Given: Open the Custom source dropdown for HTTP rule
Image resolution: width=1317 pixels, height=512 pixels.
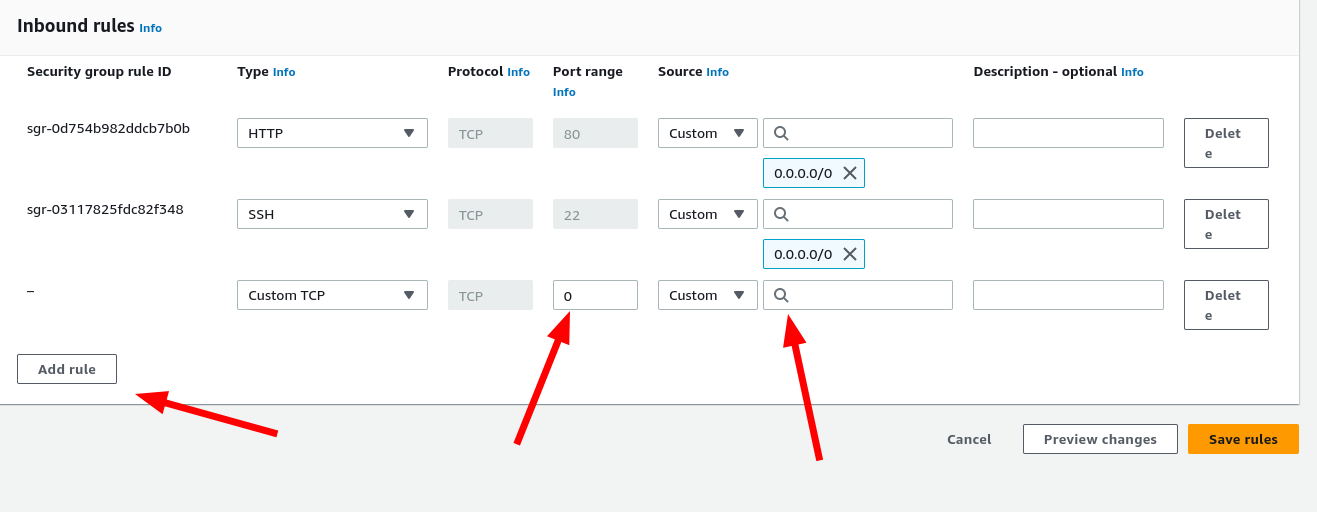Looking at the screenshot, I should click(x=707, y=133).
